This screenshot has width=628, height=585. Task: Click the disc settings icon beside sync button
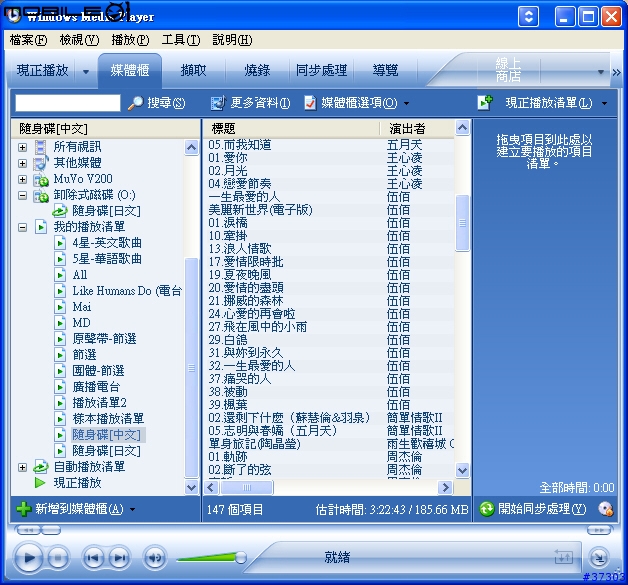pyautogui.click(x=605, y=509)
